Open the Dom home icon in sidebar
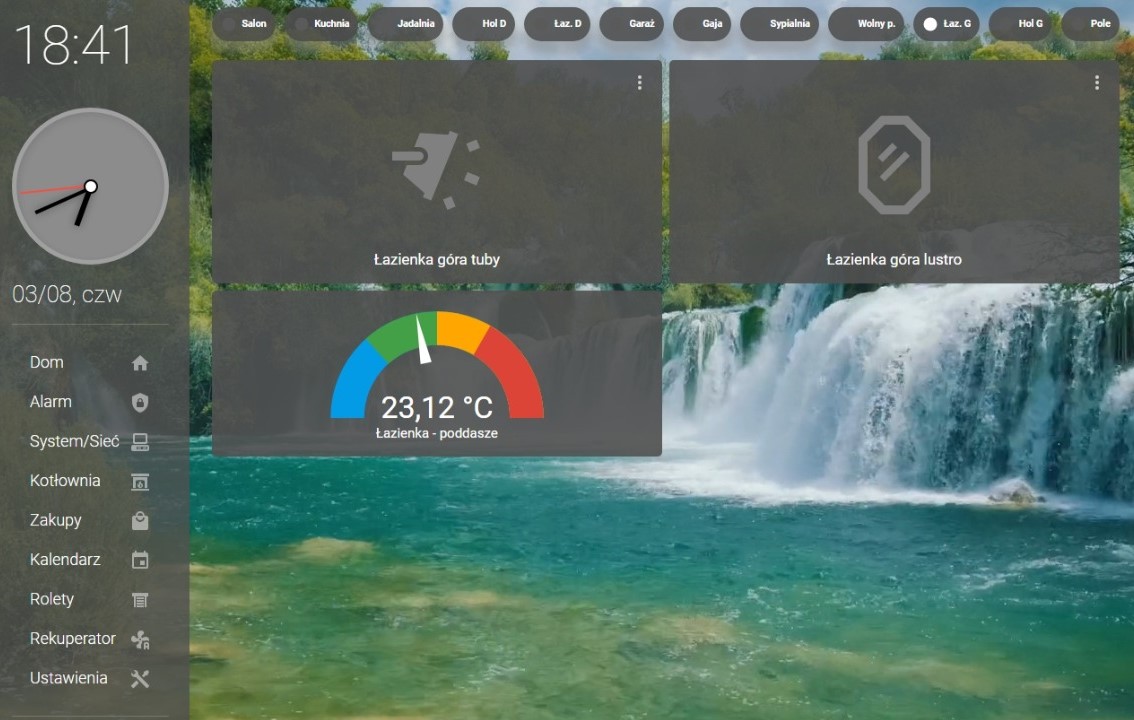 [x=140, y=363]
